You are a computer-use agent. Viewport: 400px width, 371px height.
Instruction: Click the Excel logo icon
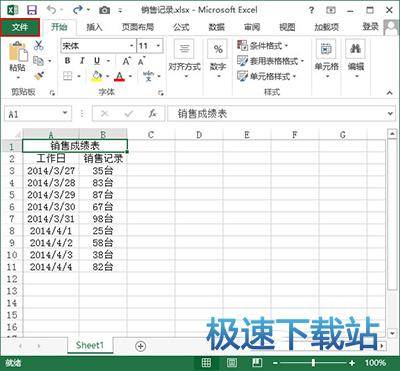13,10
